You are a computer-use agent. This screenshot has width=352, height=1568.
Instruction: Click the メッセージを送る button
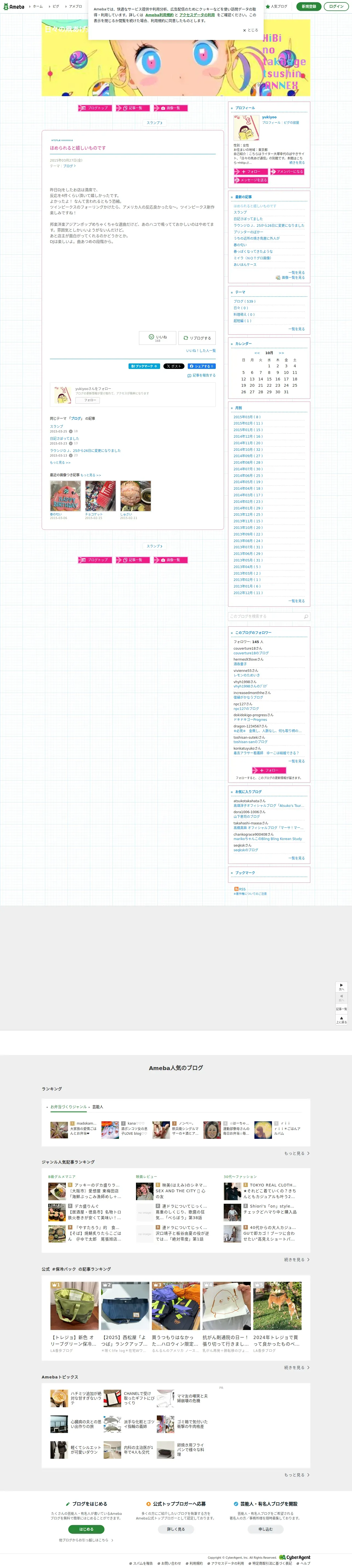(x=250, y=180)
